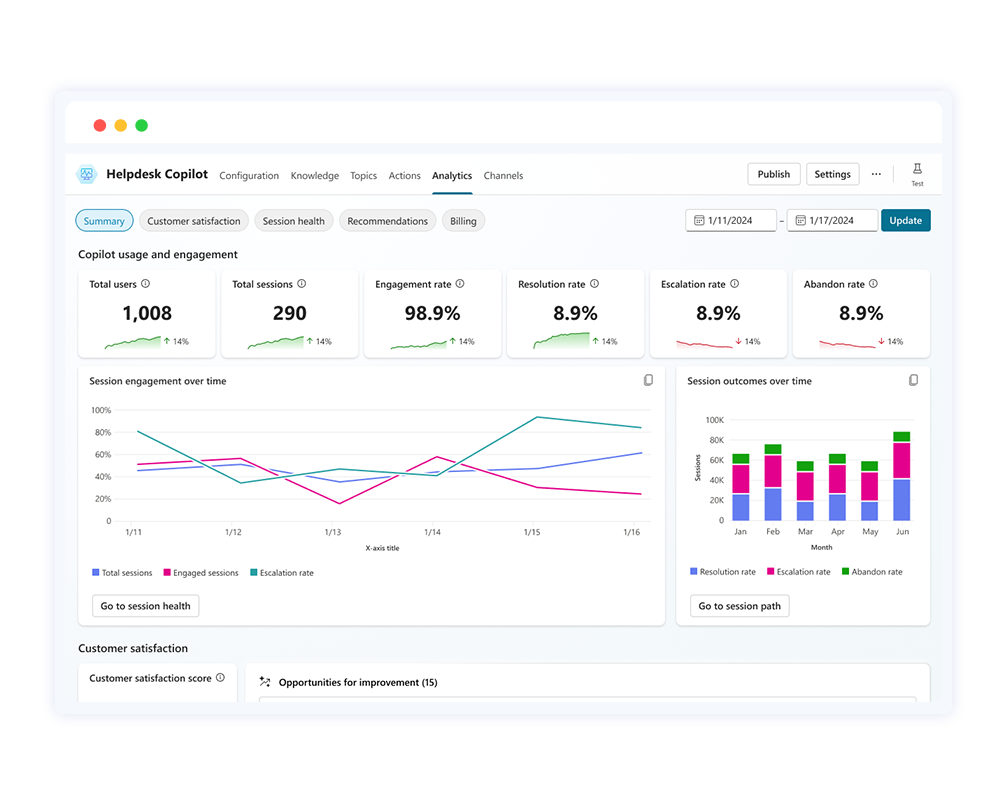
Task: Click the Abandon rate info icon
Action: pos(873,284)
